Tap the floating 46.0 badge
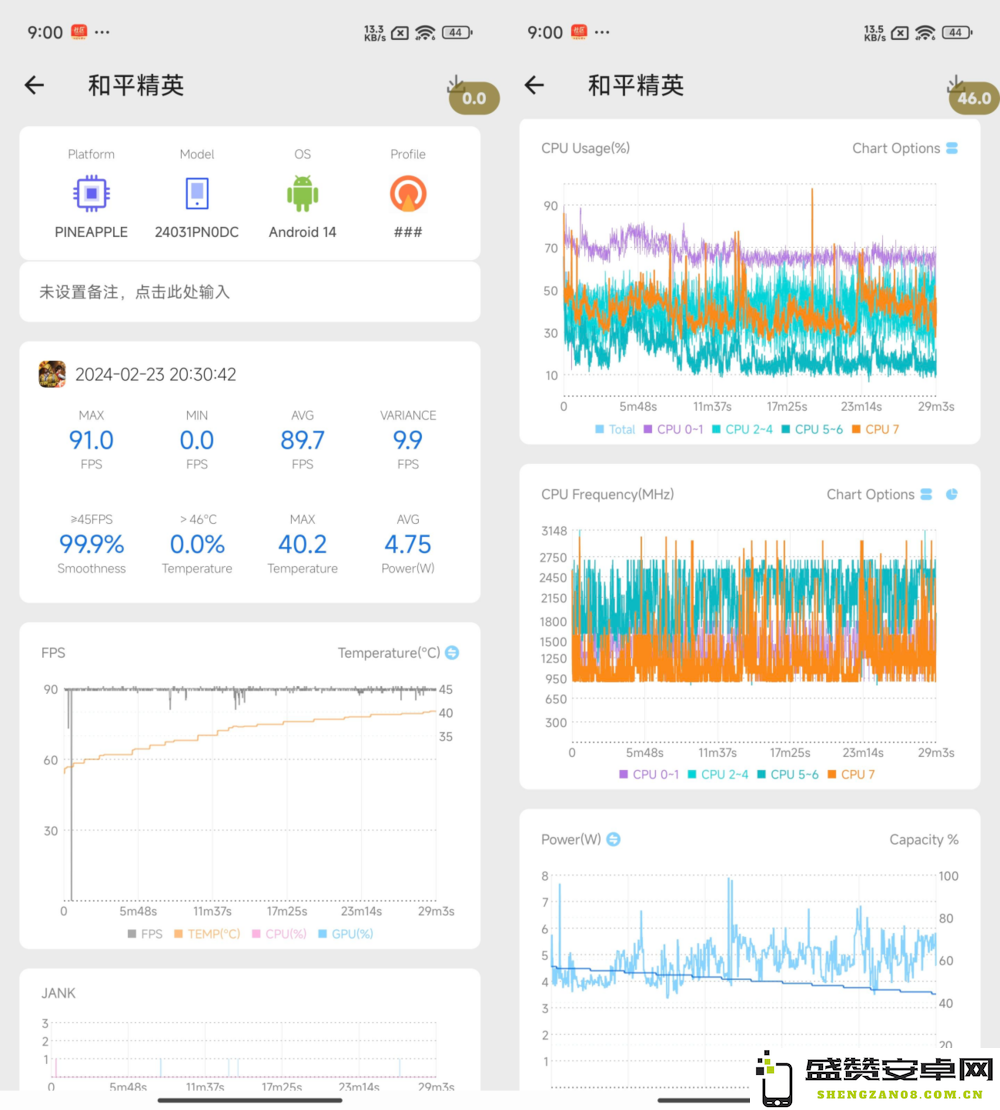Screen dimensions: 1000x1110 coord(975,98)
